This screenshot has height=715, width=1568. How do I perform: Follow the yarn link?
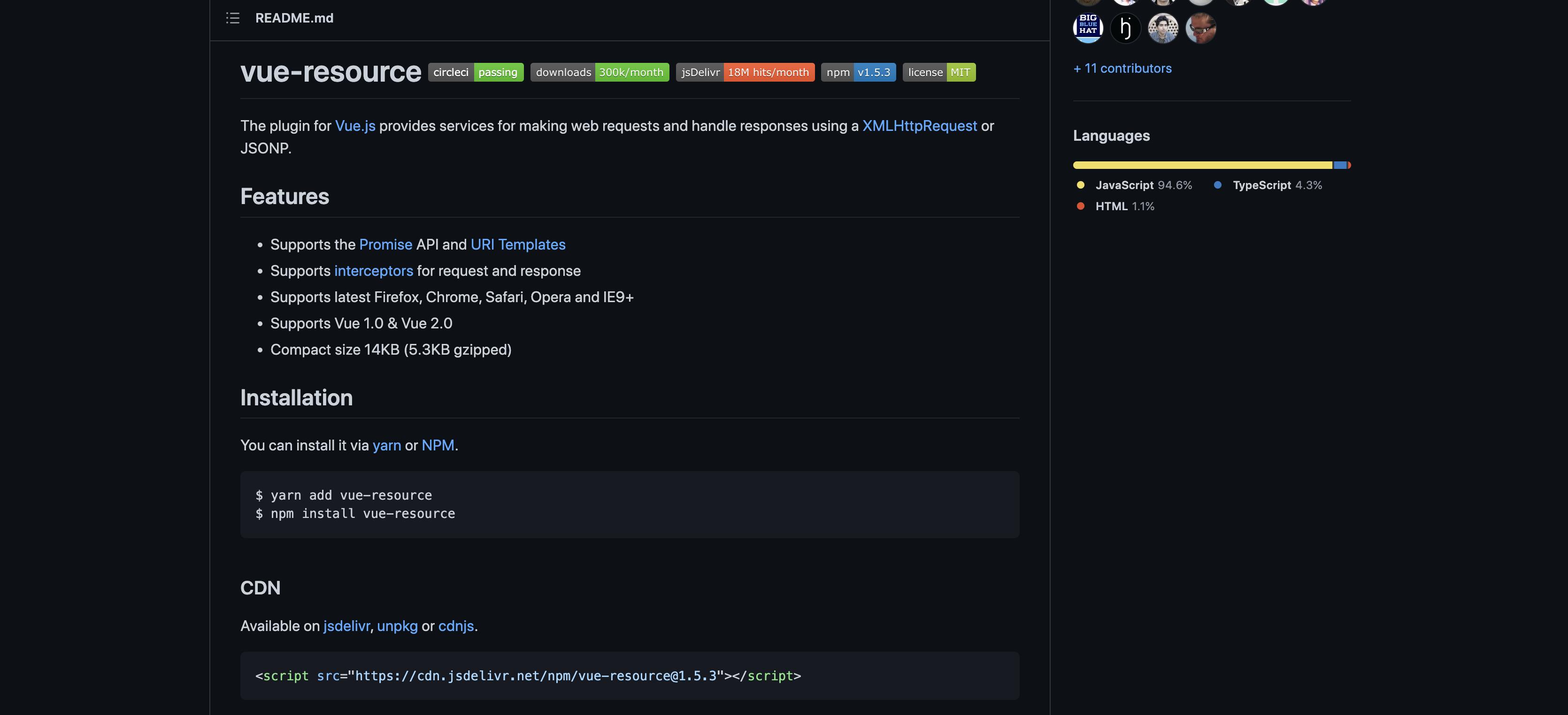(386, 445)
